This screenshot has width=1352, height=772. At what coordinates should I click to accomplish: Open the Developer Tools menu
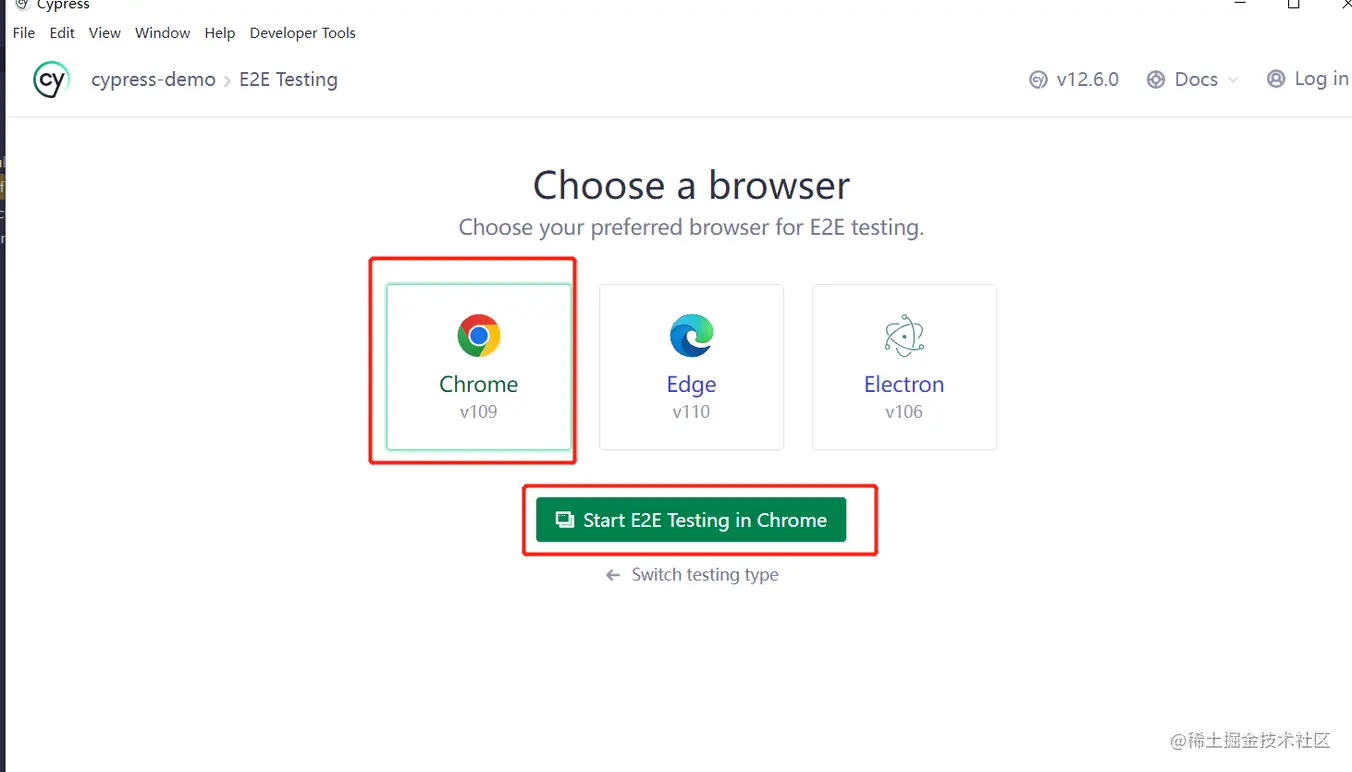(302, 33)
